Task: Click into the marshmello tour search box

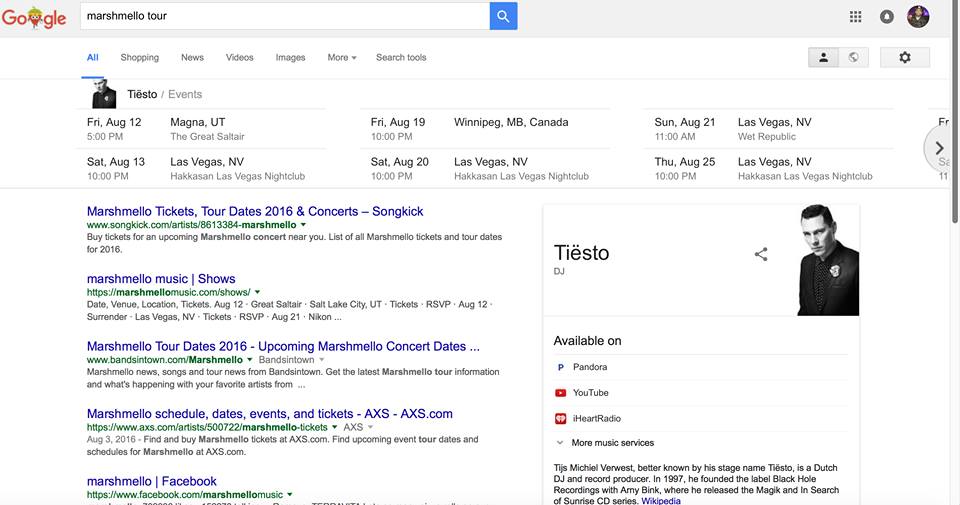Action: pyautogui.click(x=285, y=16)
